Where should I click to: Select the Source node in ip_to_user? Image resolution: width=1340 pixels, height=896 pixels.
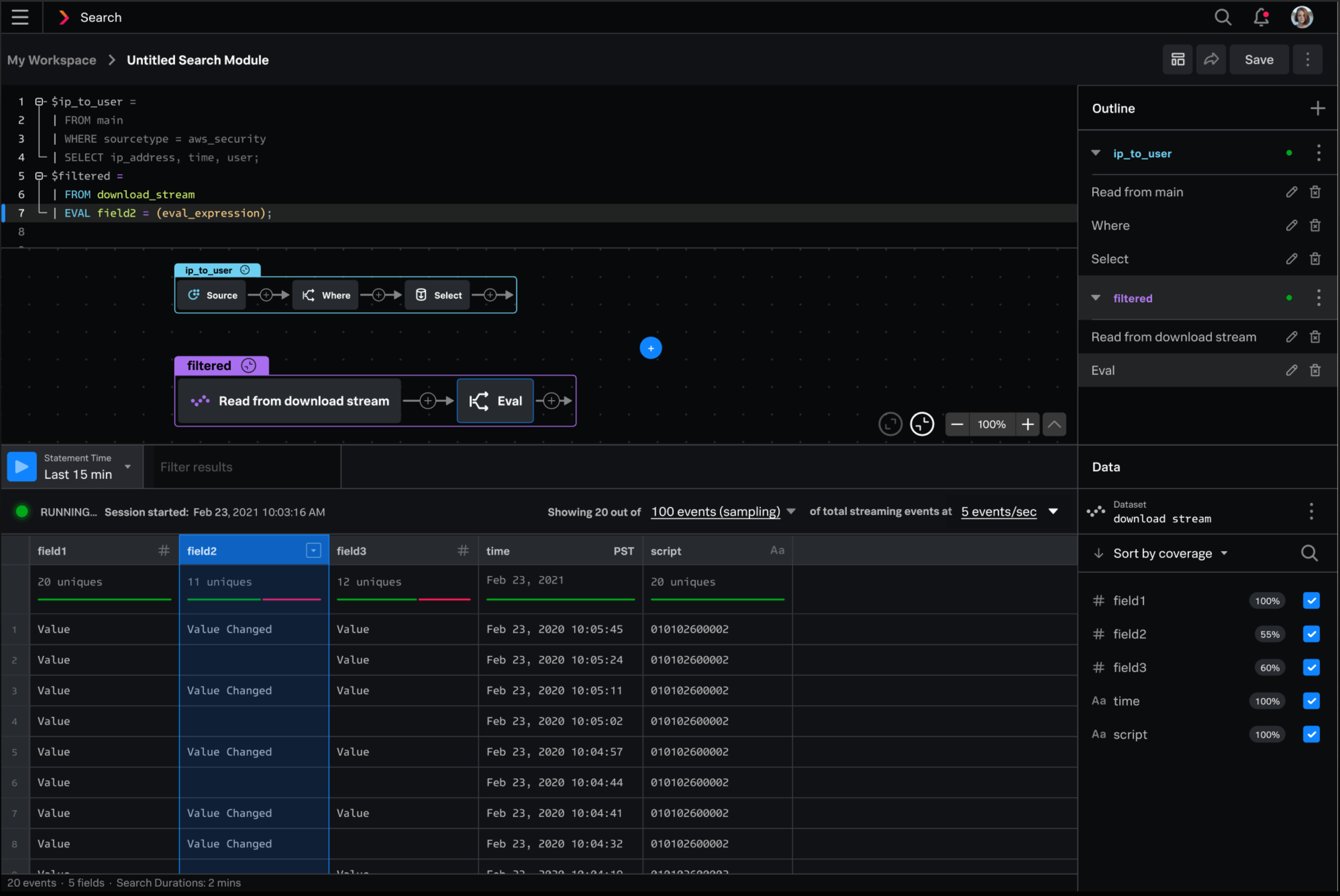click(212, 295)
